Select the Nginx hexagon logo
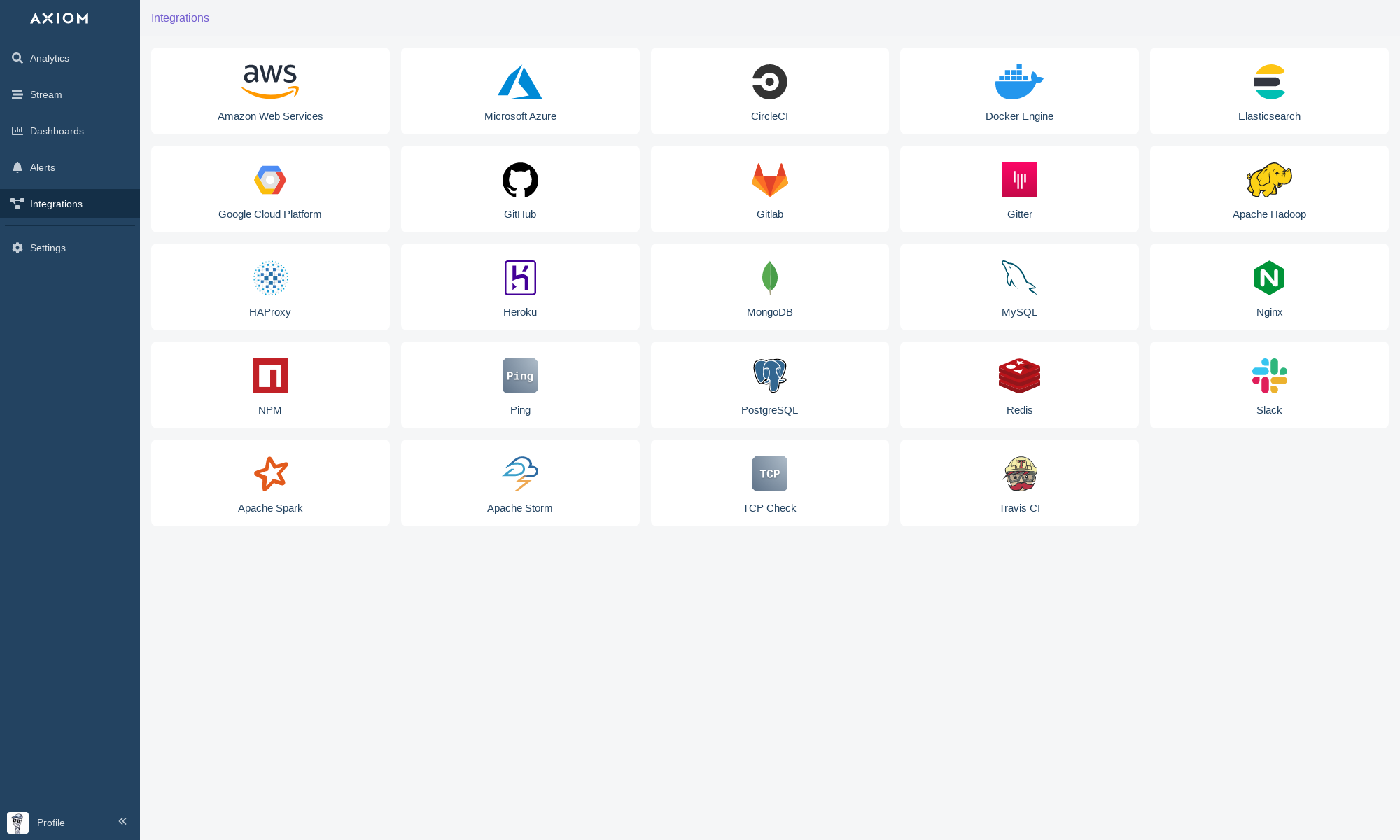 pyautogui.click(x=1269, y=278)
